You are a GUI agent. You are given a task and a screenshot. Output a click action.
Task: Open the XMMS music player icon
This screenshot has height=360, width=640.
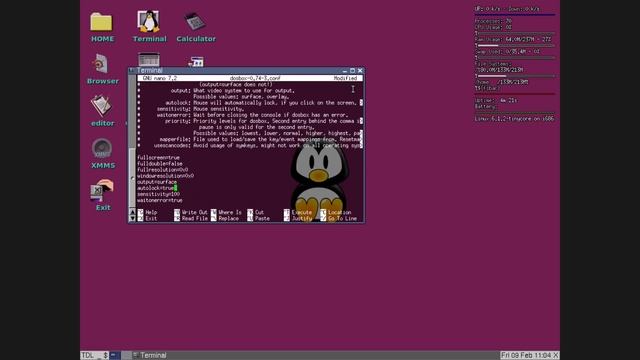102,153
